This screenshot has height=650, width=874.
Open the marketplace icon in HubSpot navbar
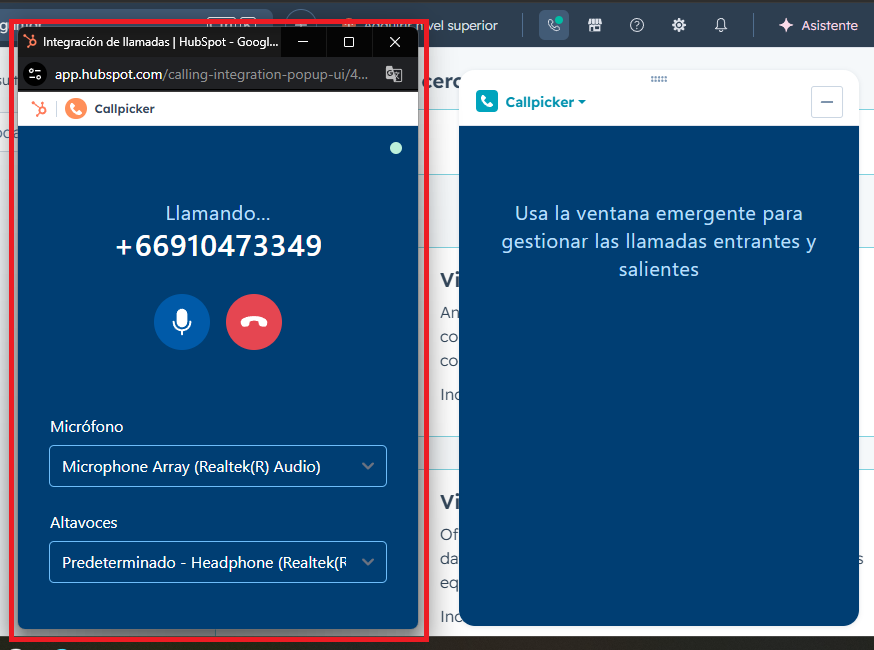coord(595,25)
